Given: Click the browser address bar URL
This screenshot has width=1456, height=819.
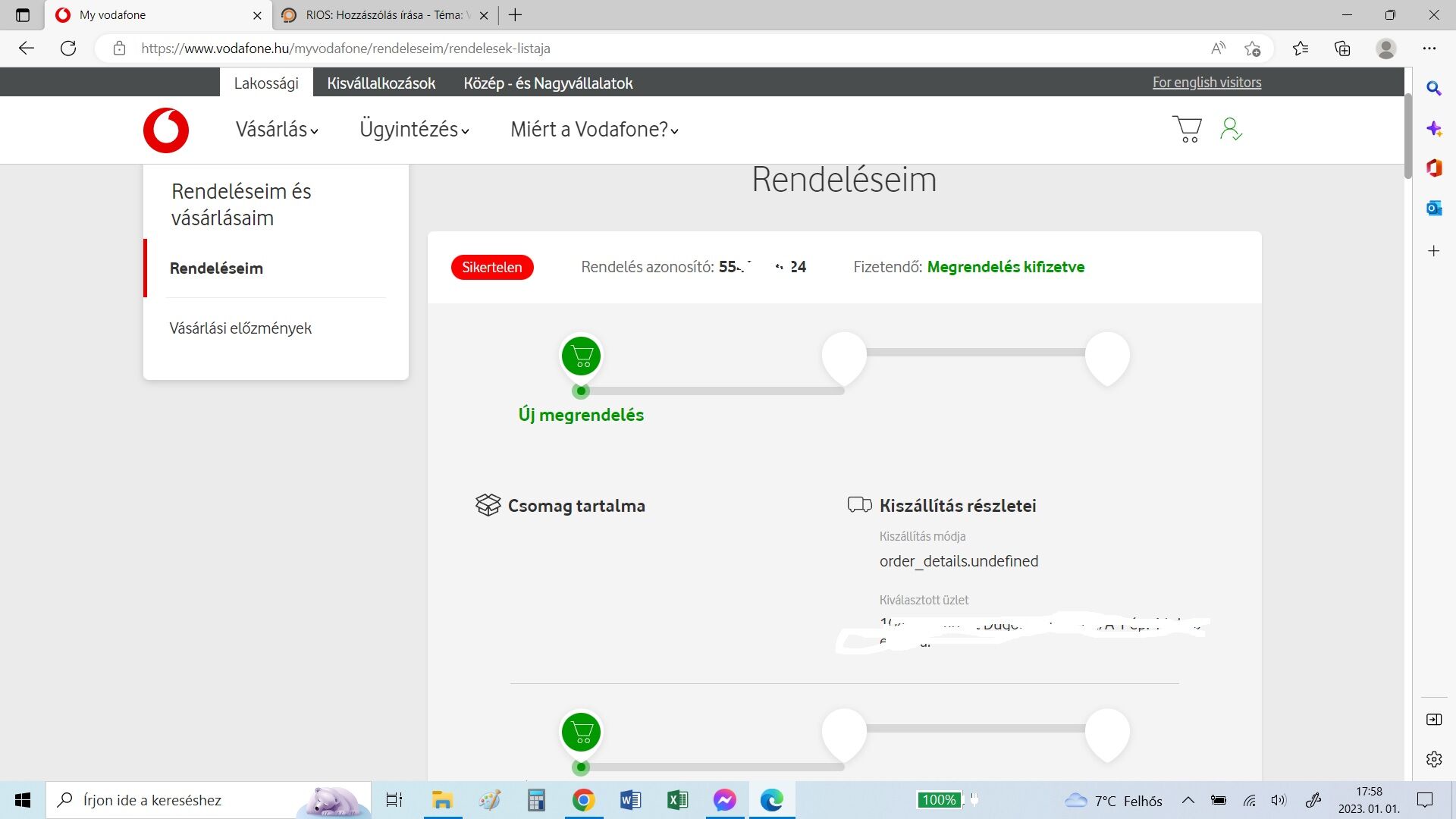Looking at the screenshot, I should [346, 49].
